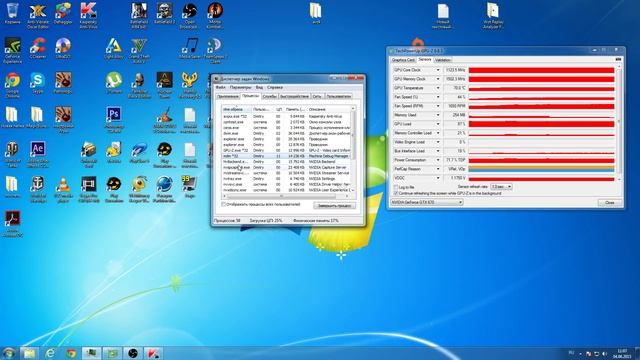Open the Light Alloy desktop icon
Image resolution: width=640 pixels, height=360 pixels.
point(113,48)
